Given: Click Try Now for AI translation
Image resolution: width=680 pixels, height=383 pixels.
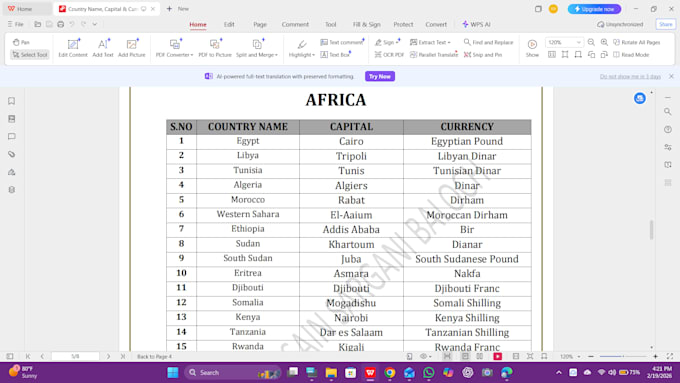Looking at the screenshot, I should [379, 76].
